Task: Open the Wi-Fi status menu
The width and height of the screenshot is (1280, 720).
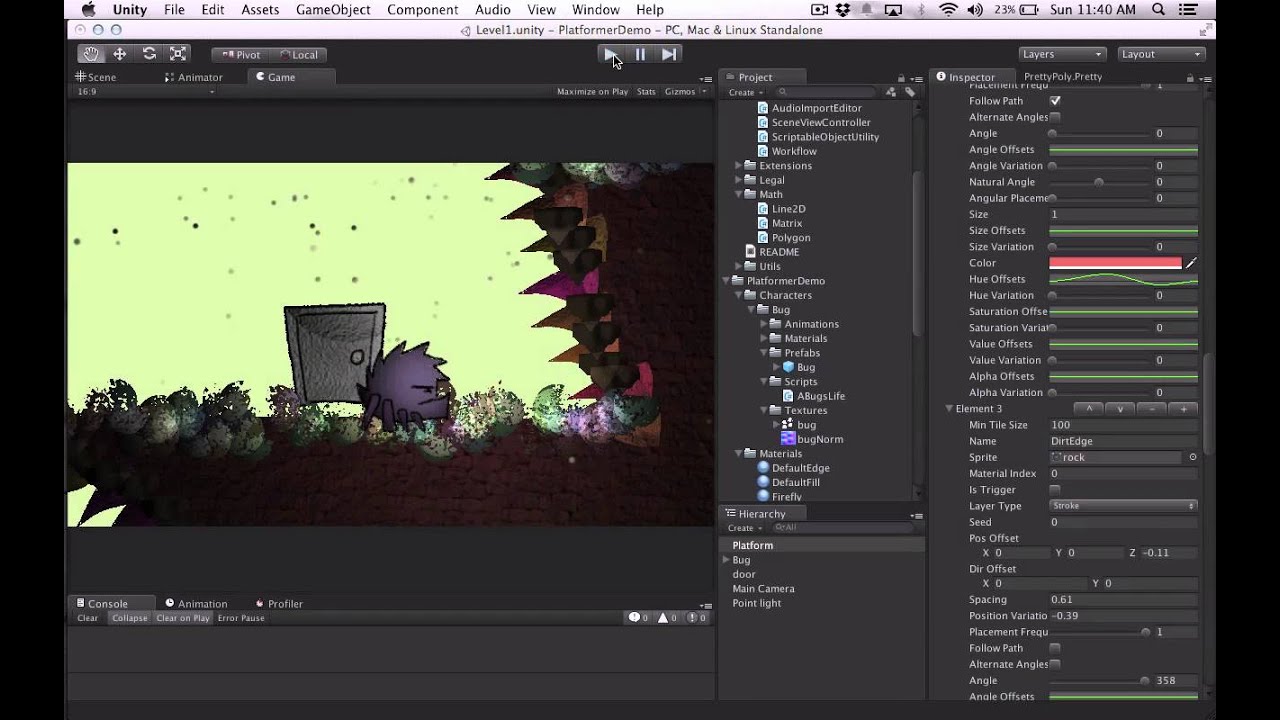Action: tap(947, 10)
